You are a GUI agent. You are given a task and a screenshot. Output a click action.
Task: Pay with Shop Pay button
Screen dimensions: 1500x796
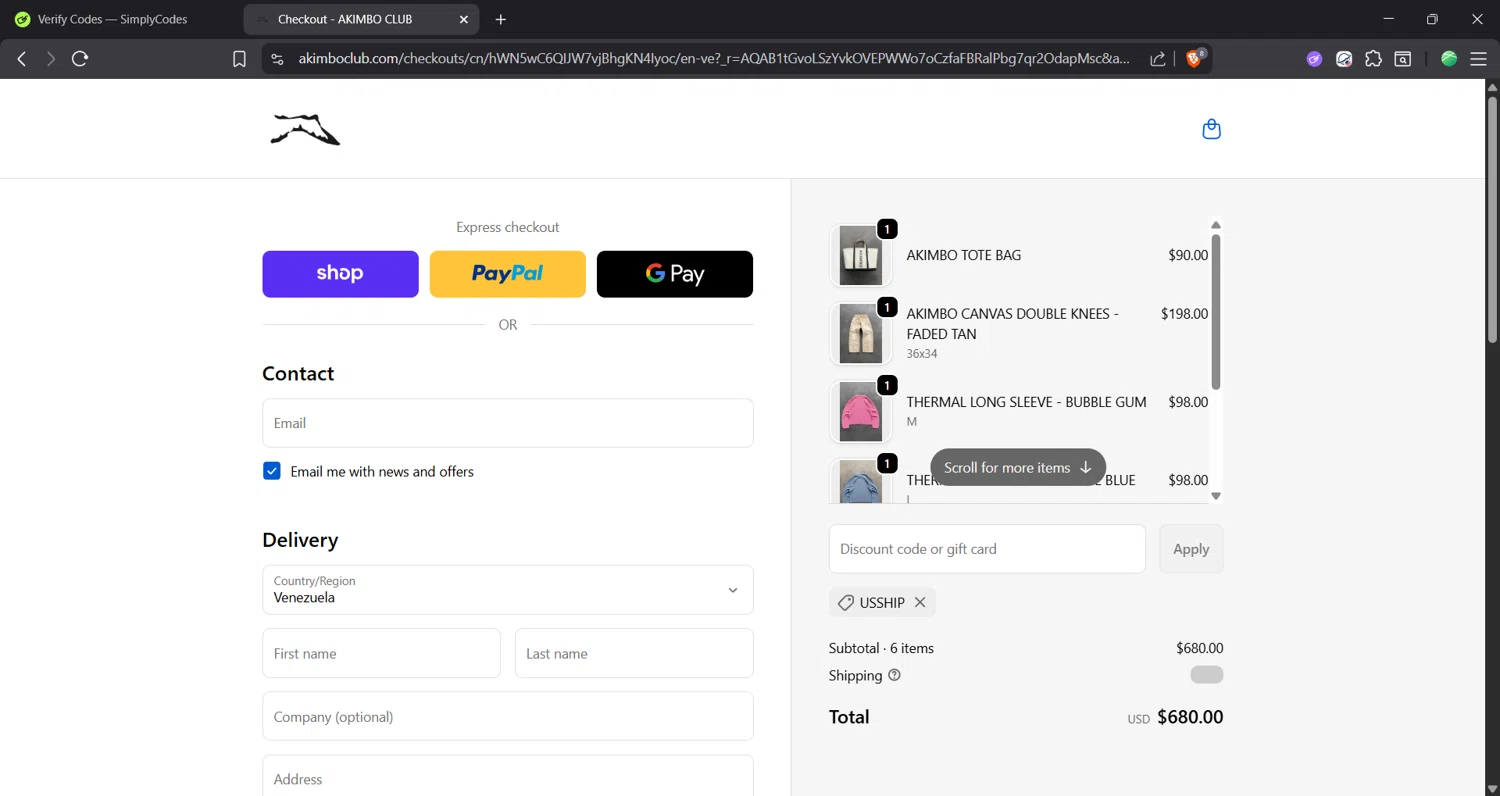340,274
